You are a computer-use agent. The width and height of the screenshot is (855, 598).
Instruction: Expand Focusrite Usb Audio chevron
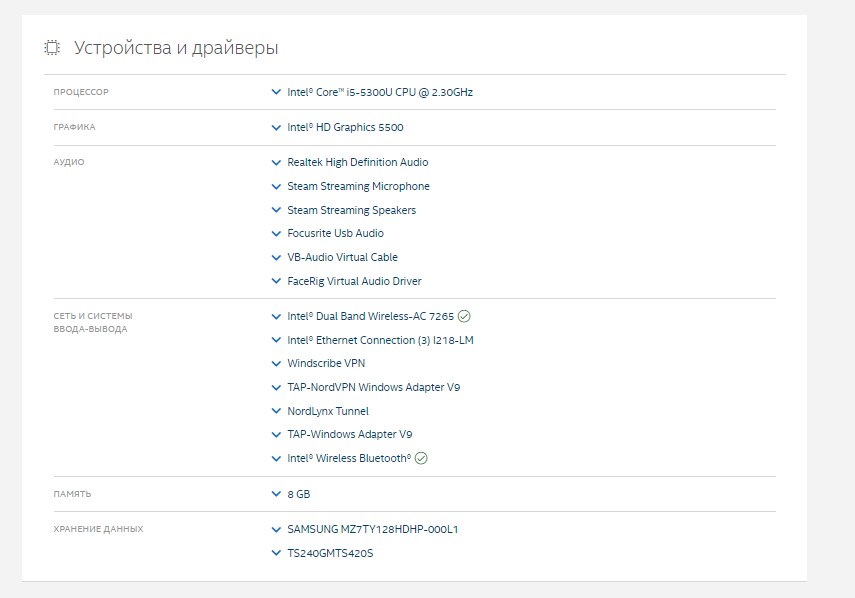[276, 233]
